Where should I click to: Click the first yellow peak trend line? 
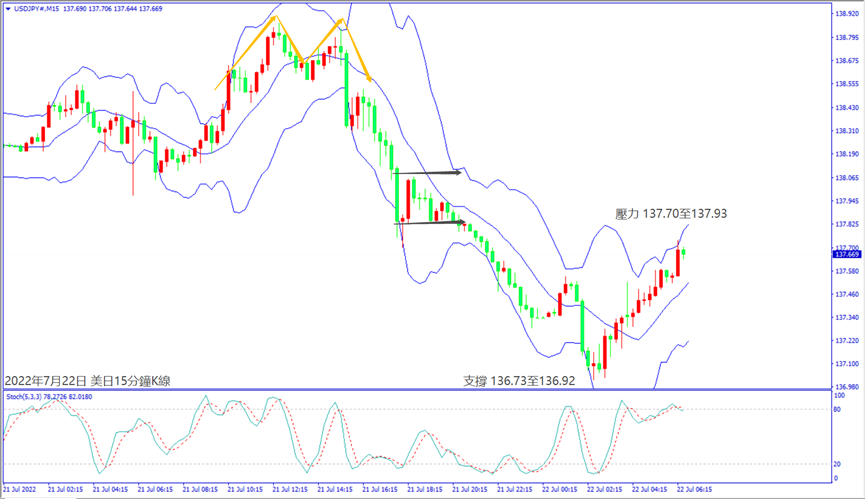(x=247, y=52)
